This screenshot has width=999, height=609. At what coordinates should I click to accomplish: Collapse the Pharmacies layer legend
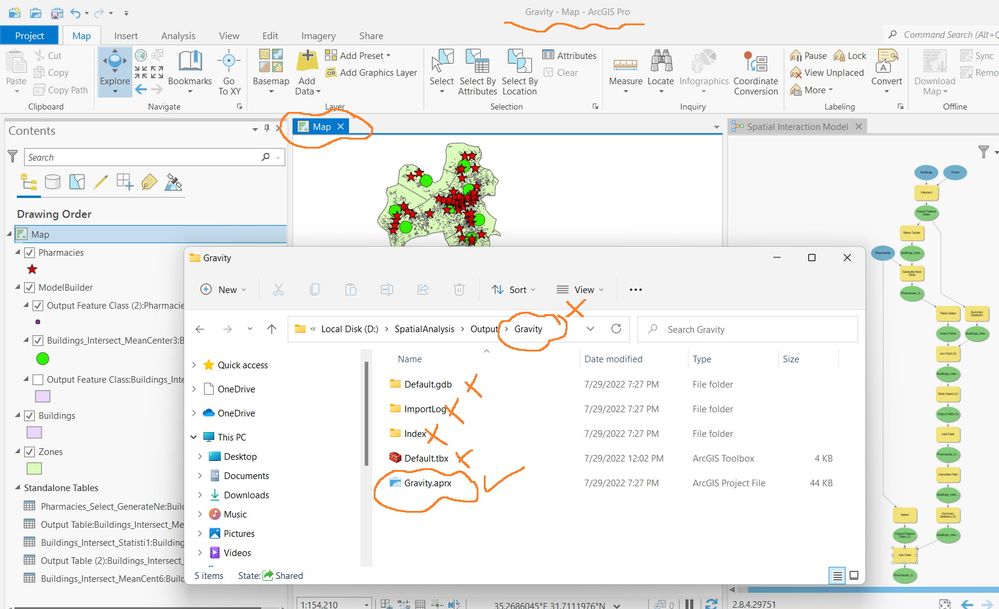(x=18, y=252)
